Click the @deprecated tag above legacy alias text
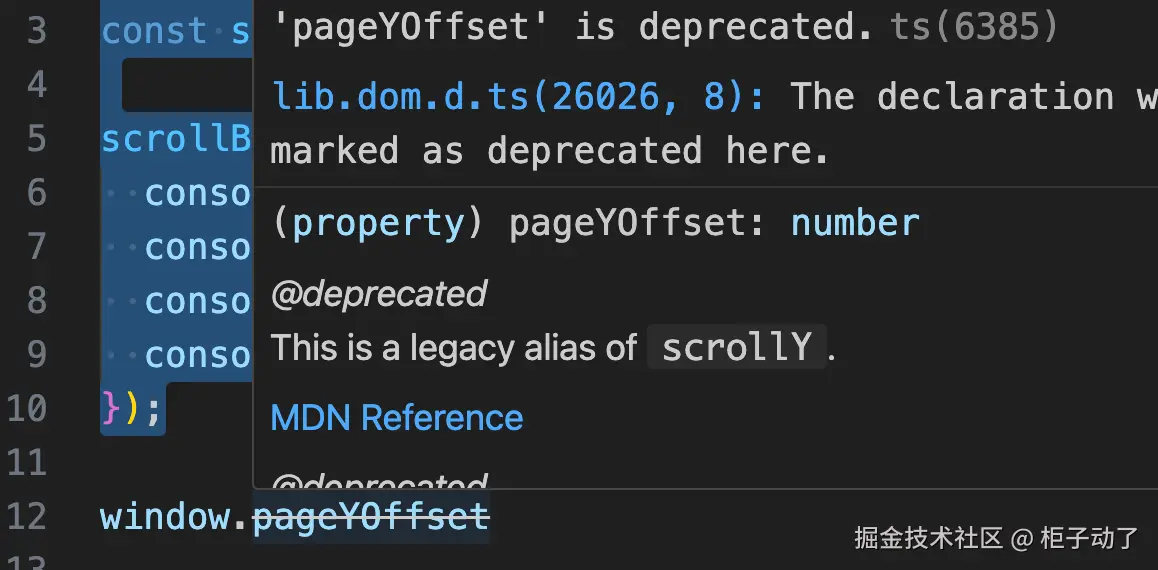 (378, 294)
